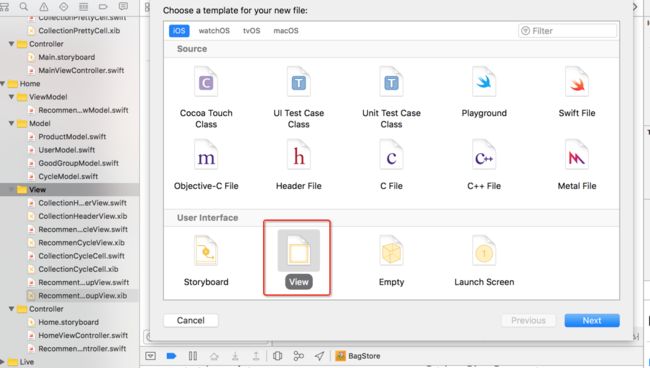Collapse the upper Controller folder above Home
The width and height of the screenshot is (650, 368).
click(12, 44)
